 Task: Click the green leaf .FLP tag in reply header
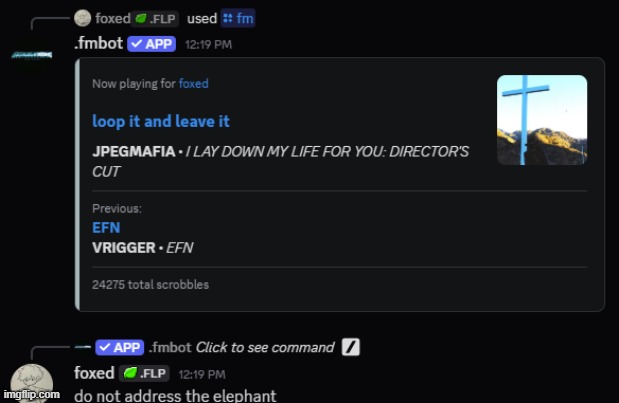click(156, 19)
